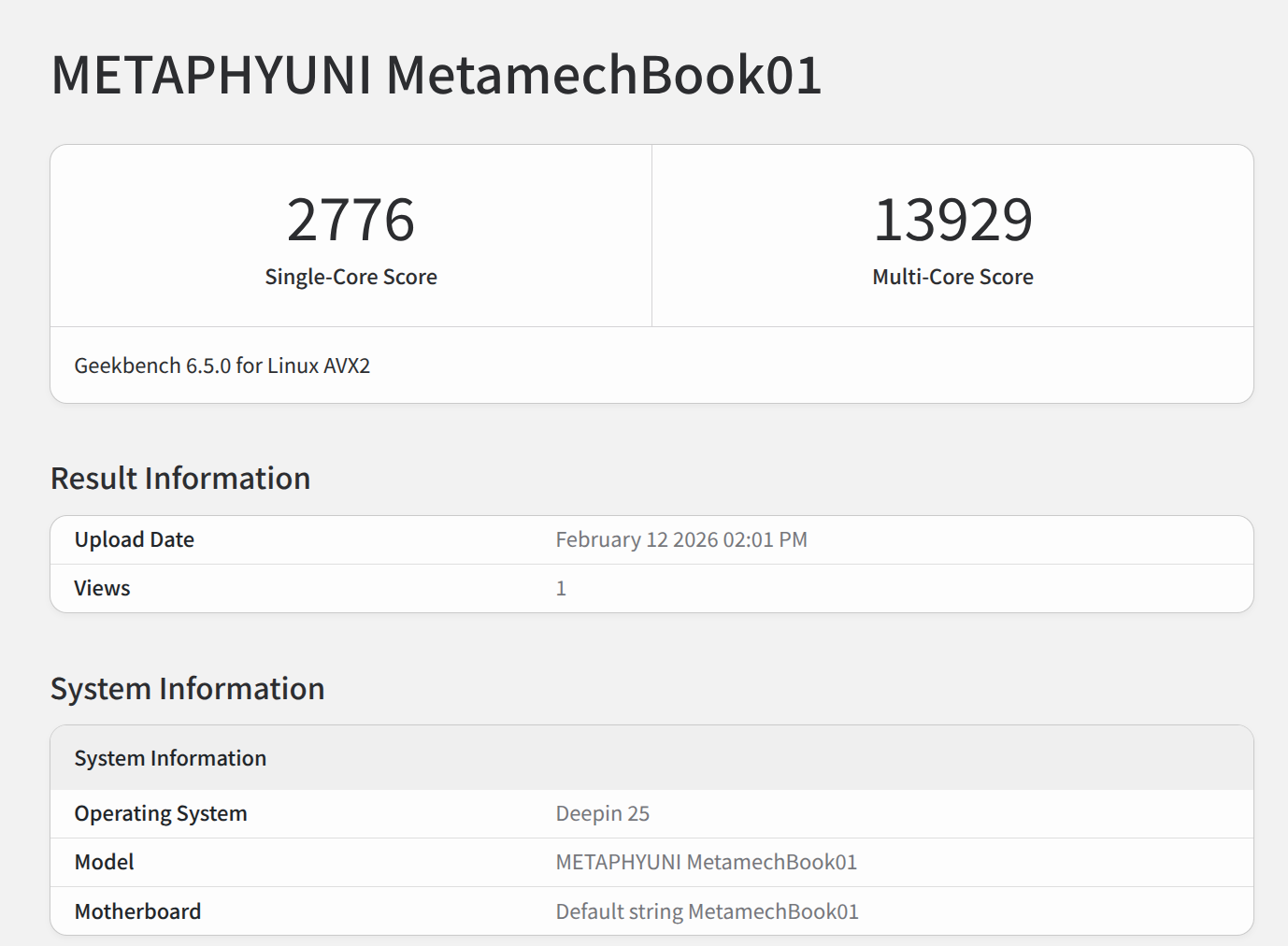The height and width of the screenshot is (946, 1288).
Task: Click the METAPHYUNI MetamechBook01 page title
Action: [x=436, y=76]
